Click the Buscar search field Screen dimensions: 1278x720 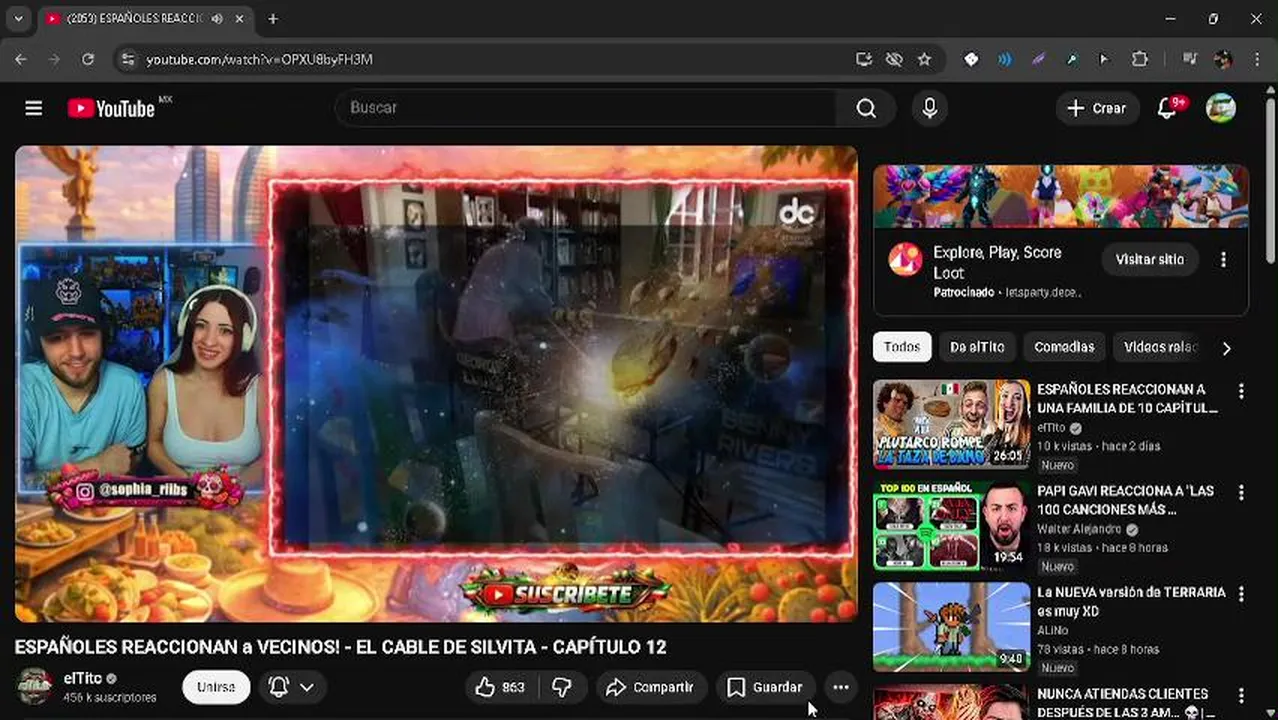click(x=587, y=108)
